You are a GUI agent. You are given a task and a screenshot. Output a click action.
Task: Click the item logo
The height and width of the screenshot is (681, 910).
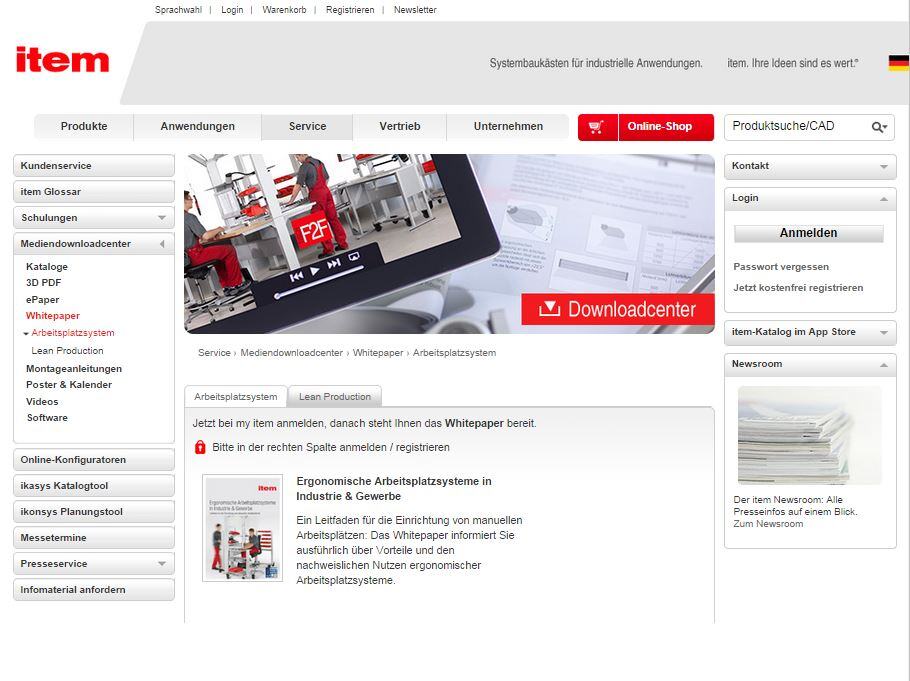tap(62, 60)
